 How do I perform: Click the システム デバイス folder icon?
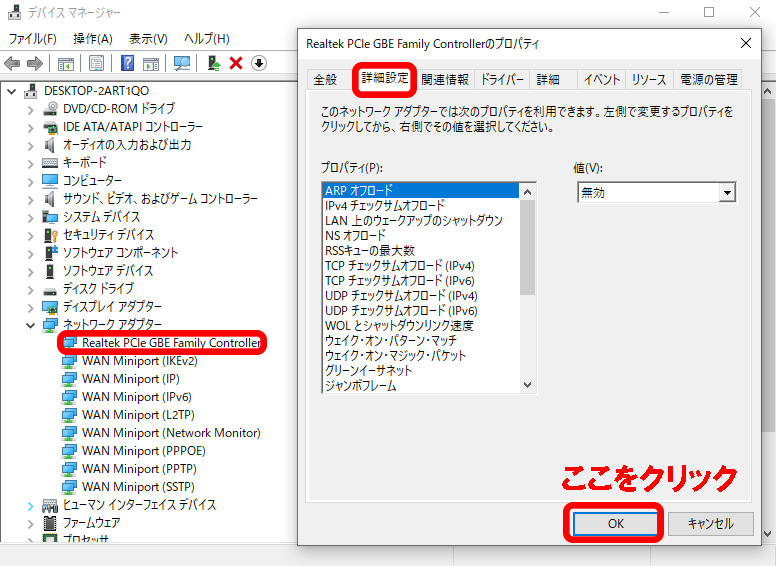pyautogui.click(x=50, y=217)
